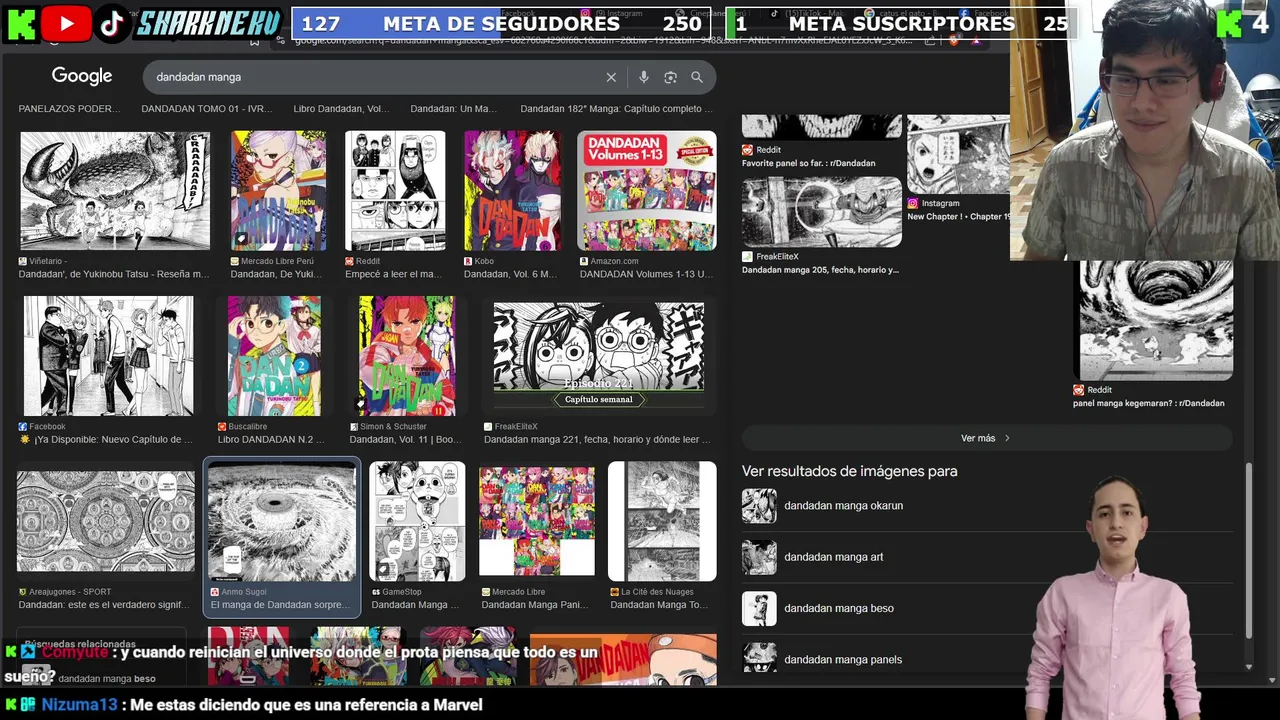The image size is (1280, 720).
Task: Open the La Cité des Nuages thumbnail
Action: click(662, 521)
